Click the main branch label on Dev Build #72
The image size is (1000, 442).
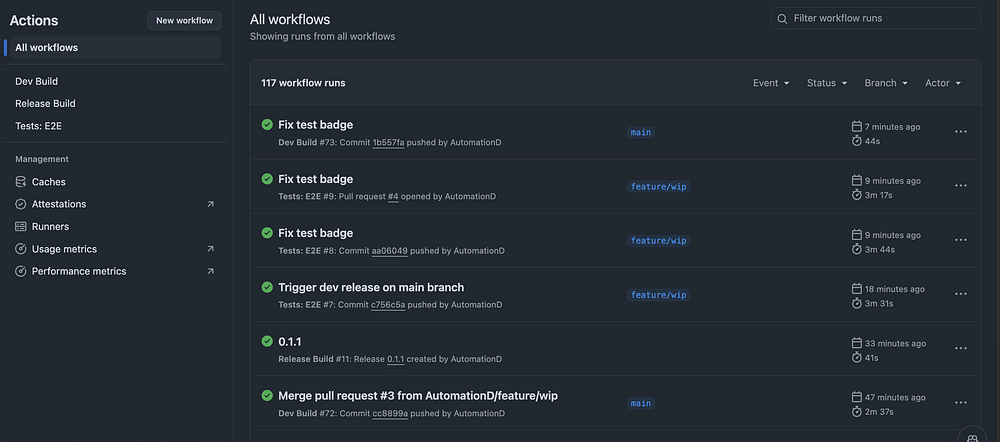[x=640, y=403]
